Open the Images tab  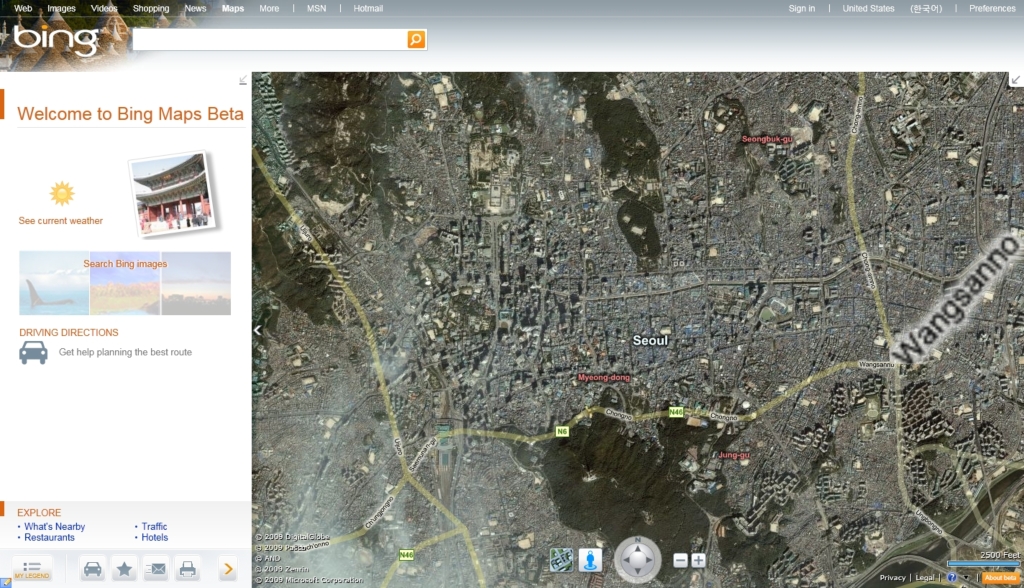[61, 8]
